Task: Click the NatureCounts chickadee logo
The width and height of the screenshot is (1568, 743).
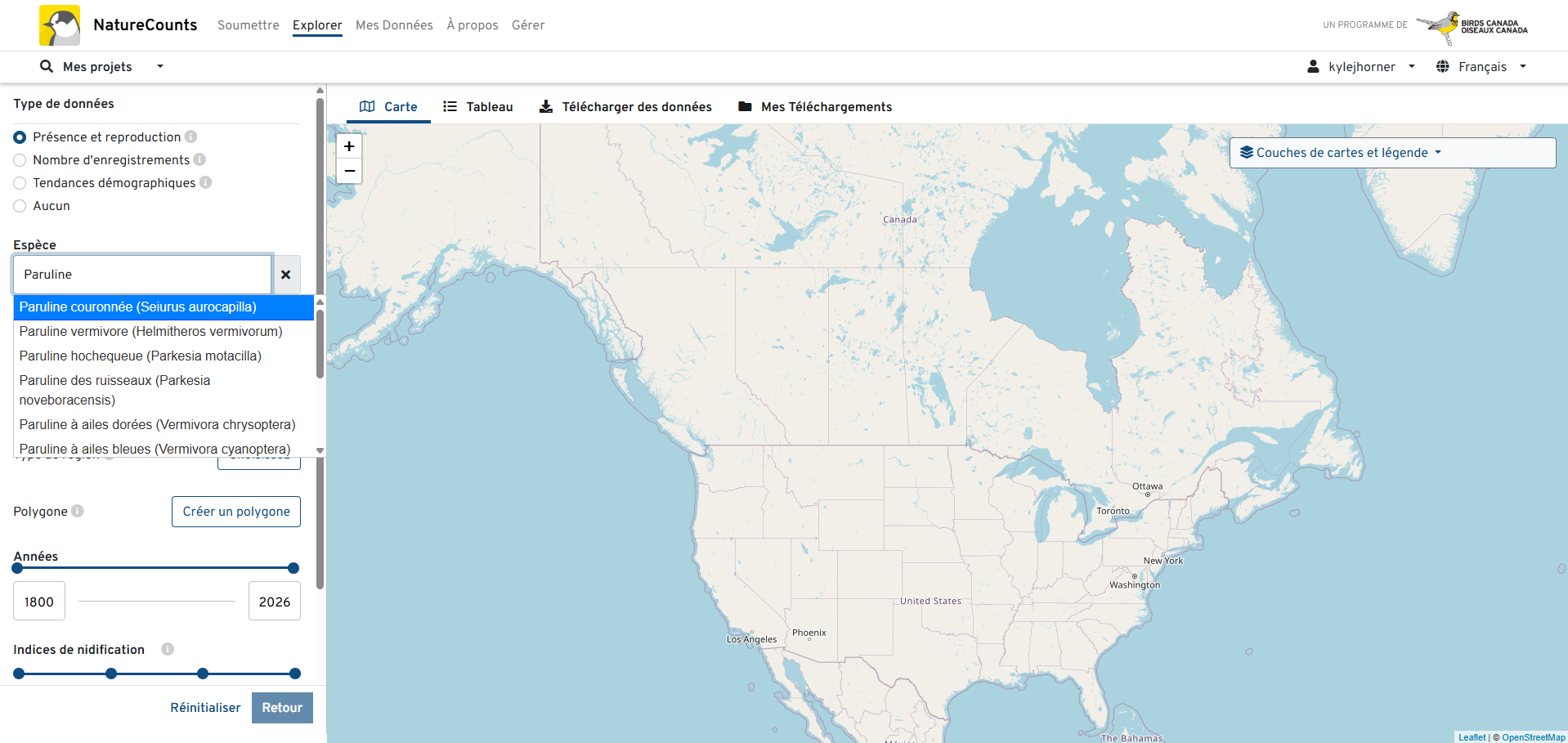Action: point(60,25)
